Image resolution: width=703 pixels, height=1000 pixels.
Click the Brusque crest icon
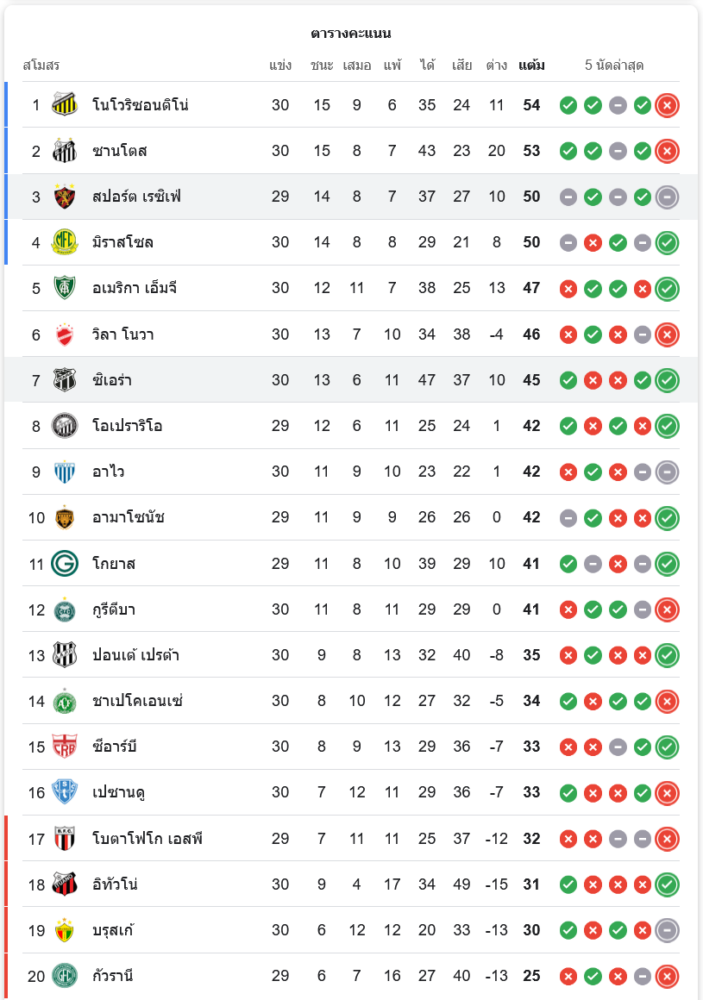click(x=65, y=930)
